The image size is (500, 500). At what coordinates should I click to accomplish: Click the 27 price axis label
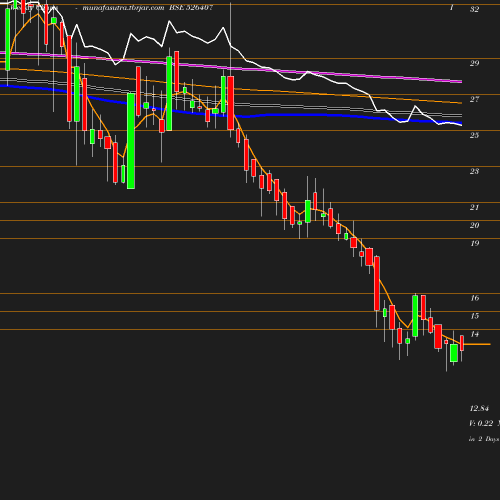point(474,99)
